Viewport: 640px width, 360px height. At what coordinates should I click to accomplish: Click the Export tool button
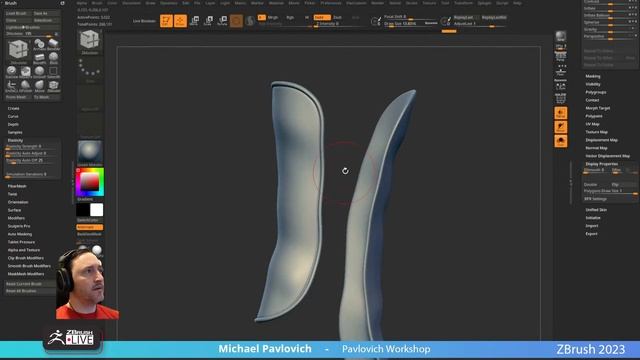(591, 234)
